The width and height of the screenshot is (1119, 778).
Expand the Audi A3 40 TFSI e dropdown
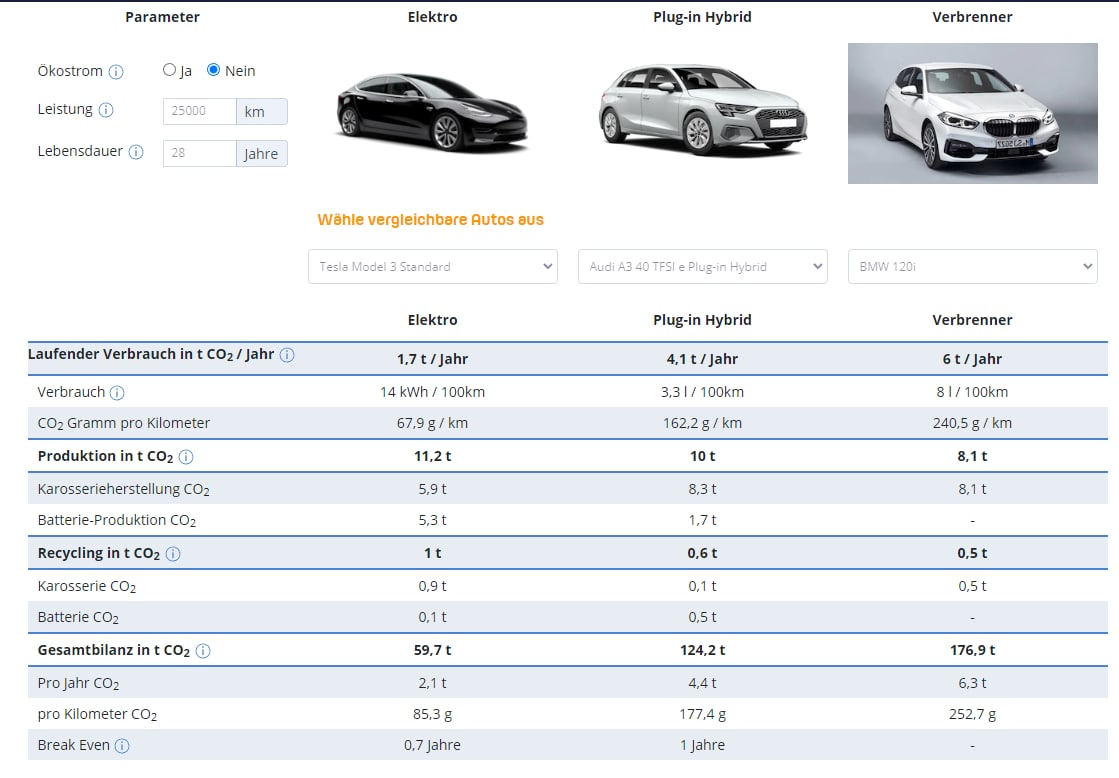[702, 266]
